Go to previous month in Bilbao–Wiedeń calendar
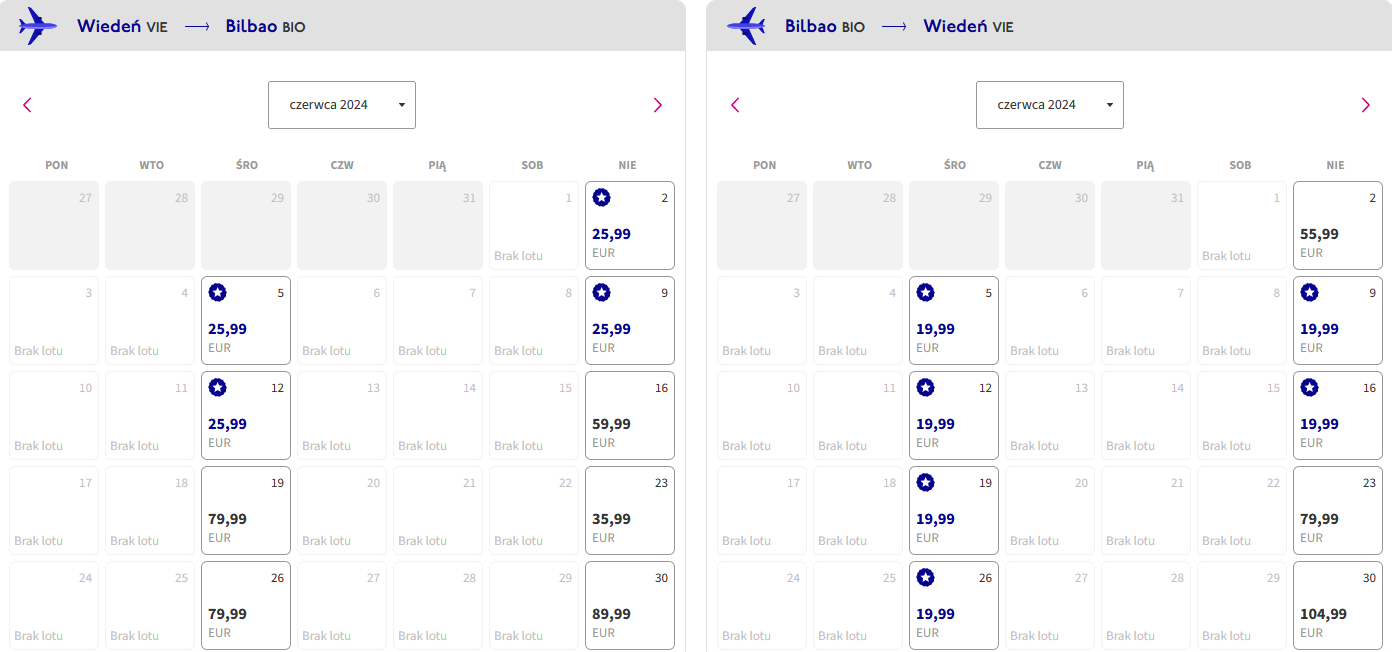 (735, 105)
